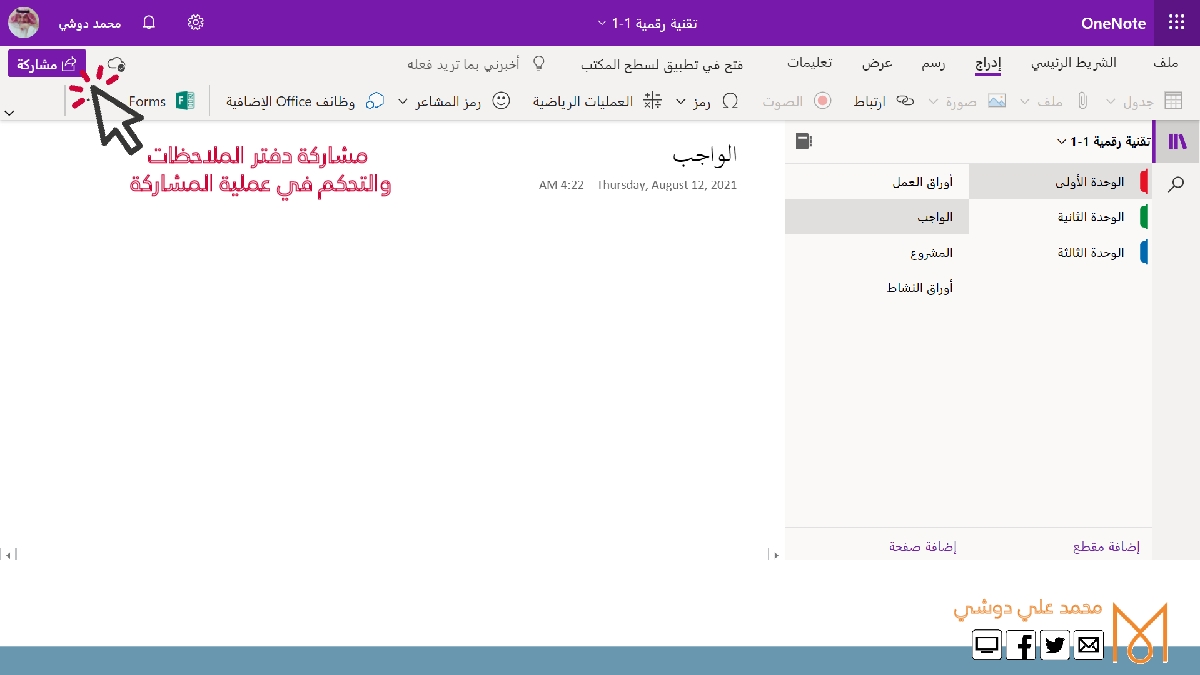This screenshot has height=675, width=1200.
Task: Click the notebooks navigation icon in sidebar
Action: (x=1177, y=141)
